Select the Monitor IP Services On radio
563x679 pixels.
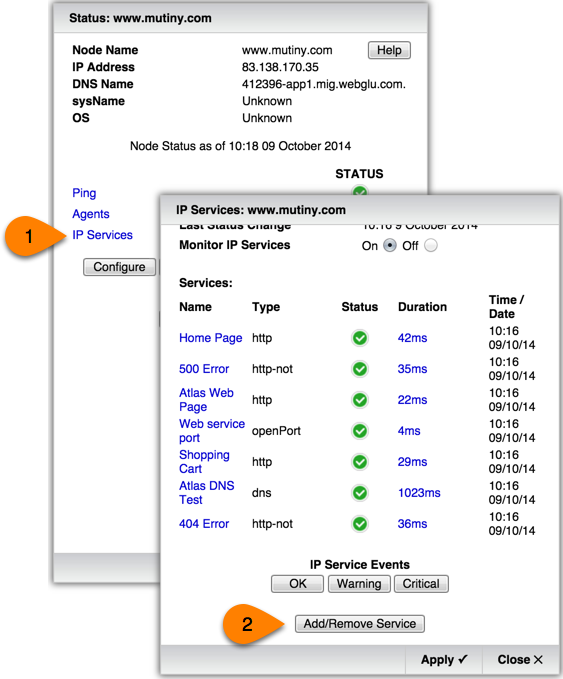click(390, 246)
